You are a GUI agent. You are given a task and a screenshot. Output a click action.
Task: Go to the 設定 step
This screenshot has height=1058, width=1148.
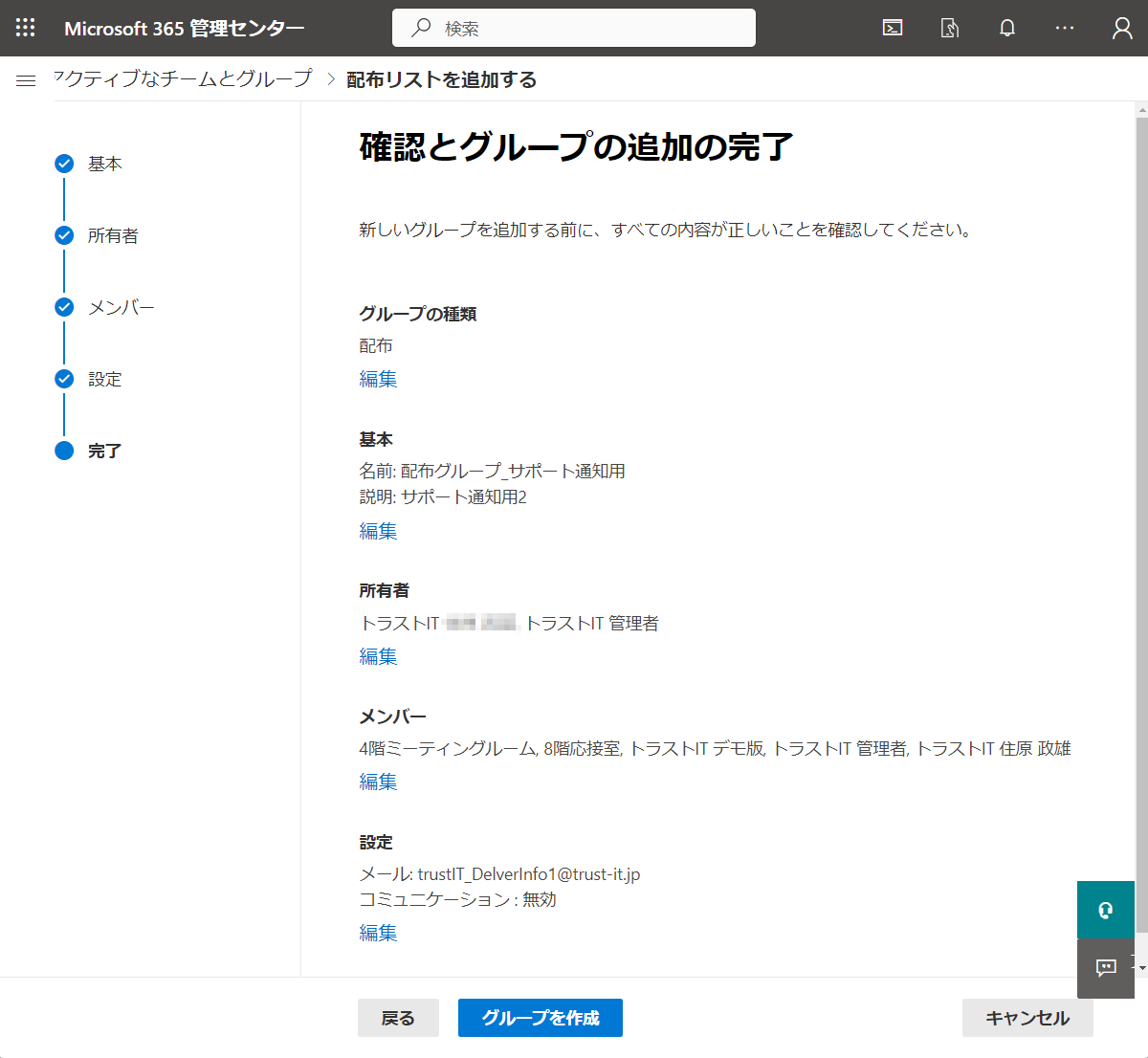click(x=105, y=379)
